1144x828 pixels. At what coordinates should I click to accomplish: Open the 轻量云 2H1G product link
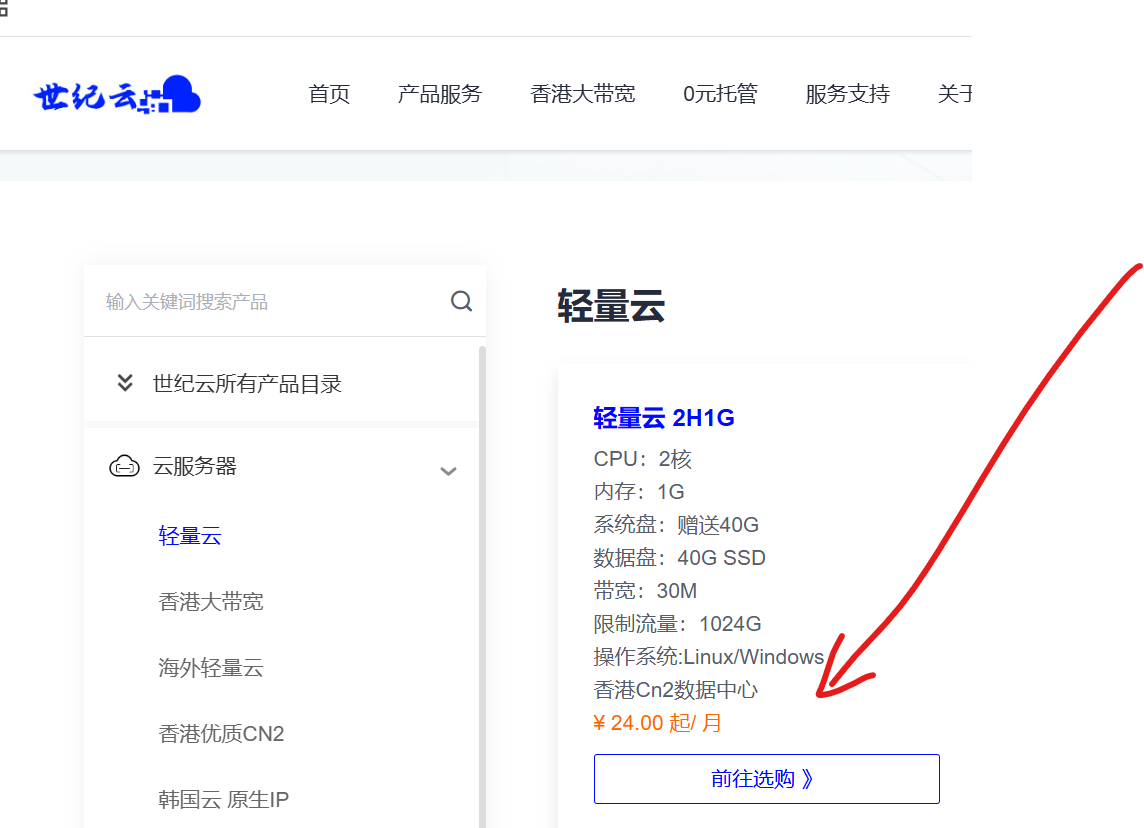664,418
